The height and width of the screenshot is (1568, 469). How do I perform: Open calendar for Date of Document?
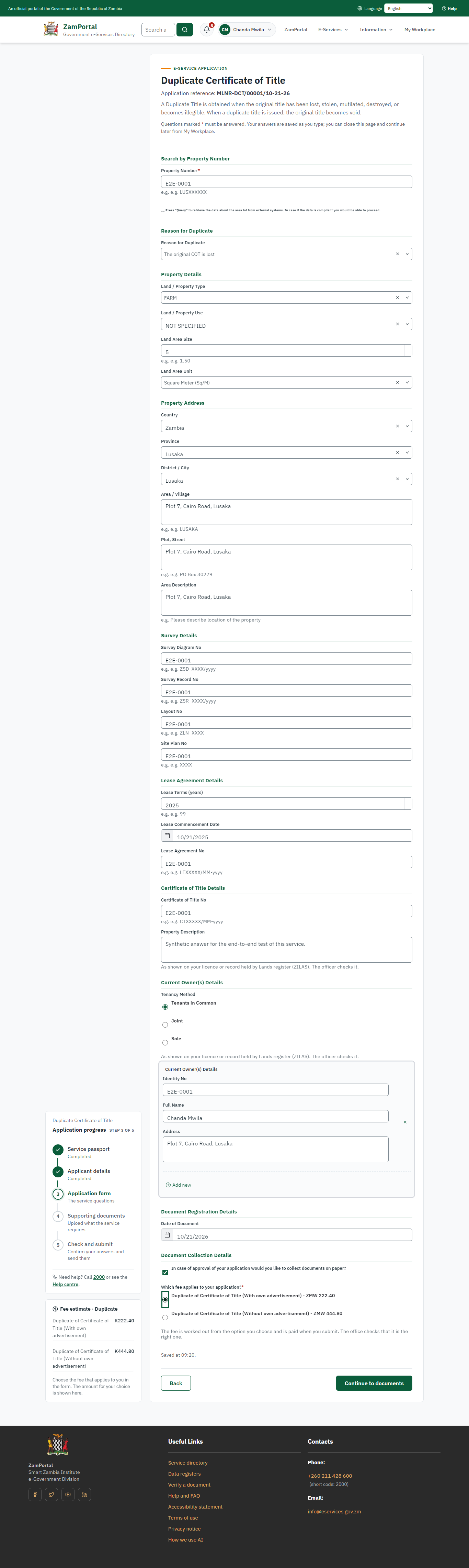click(167, 1234)
